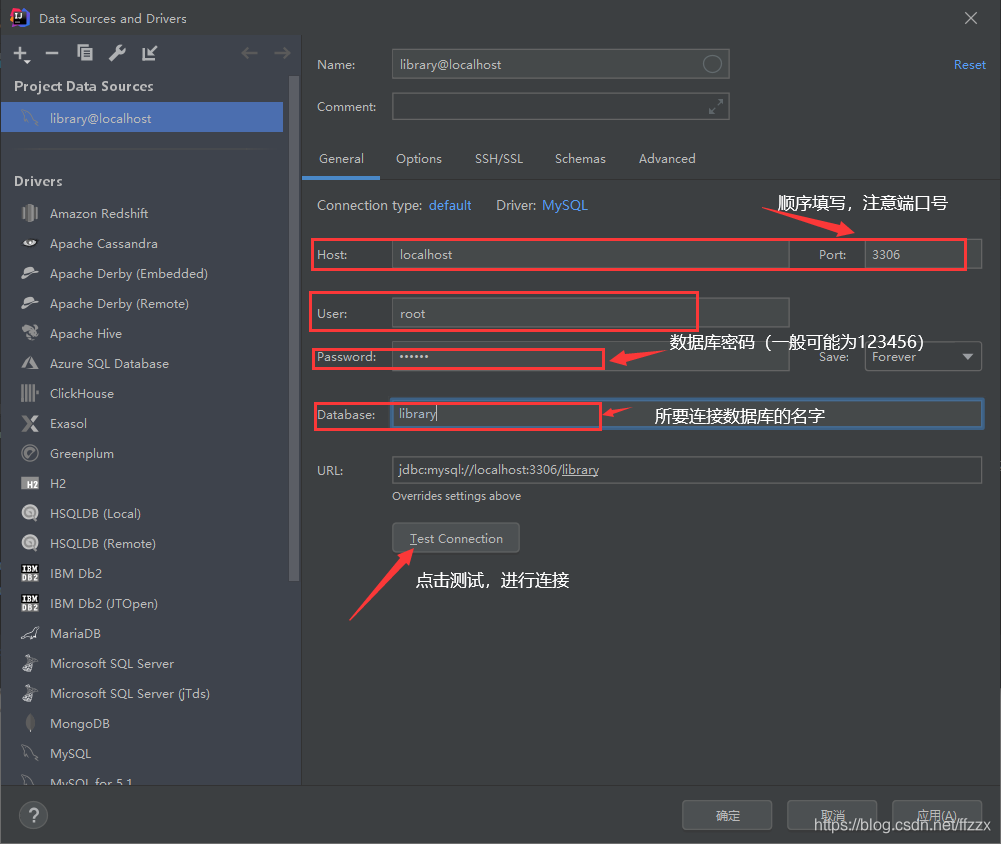Expand the Comment field with arrows icon

(716, 107)
